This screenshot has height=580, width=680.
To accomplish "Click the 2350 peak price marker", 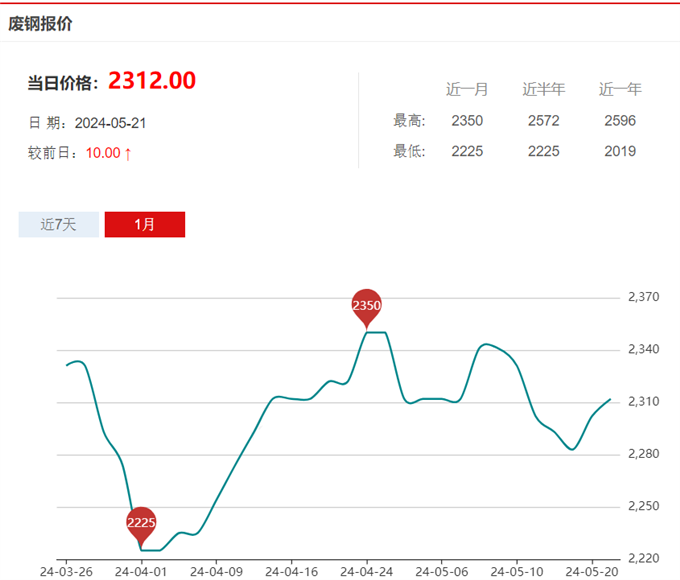I will click(x=367, y=305).
